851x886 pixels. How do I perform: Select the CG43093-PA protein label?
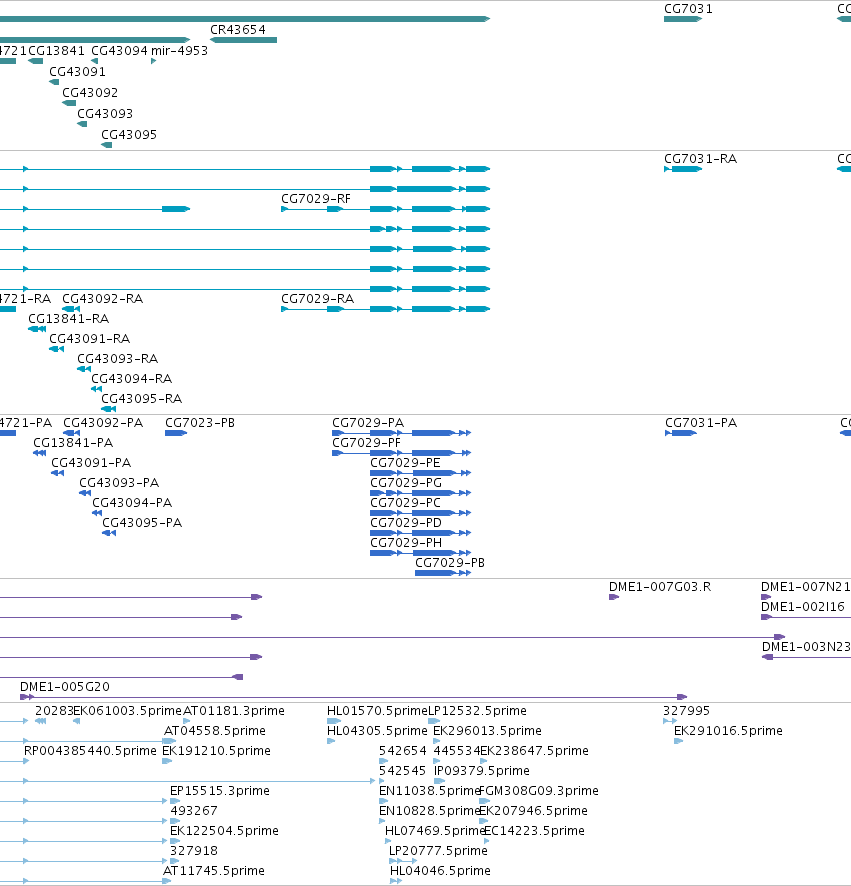click(x=119, y=483)
